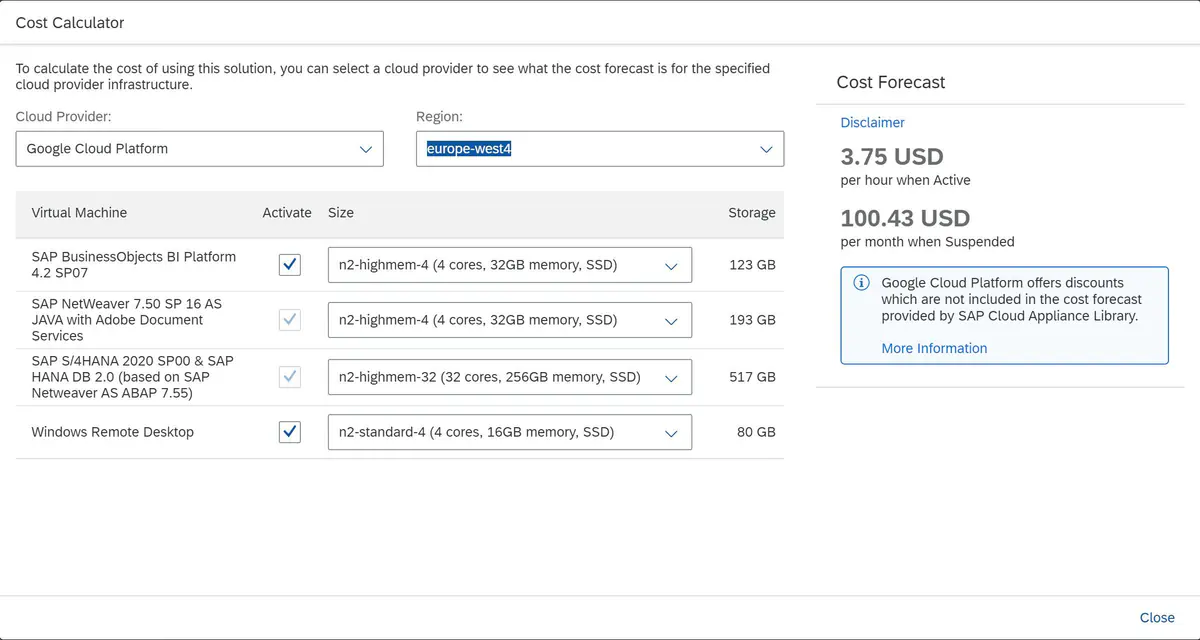1200x640 pixels.
Task: Click the 80 GB storage value
Action: point(756,432)
